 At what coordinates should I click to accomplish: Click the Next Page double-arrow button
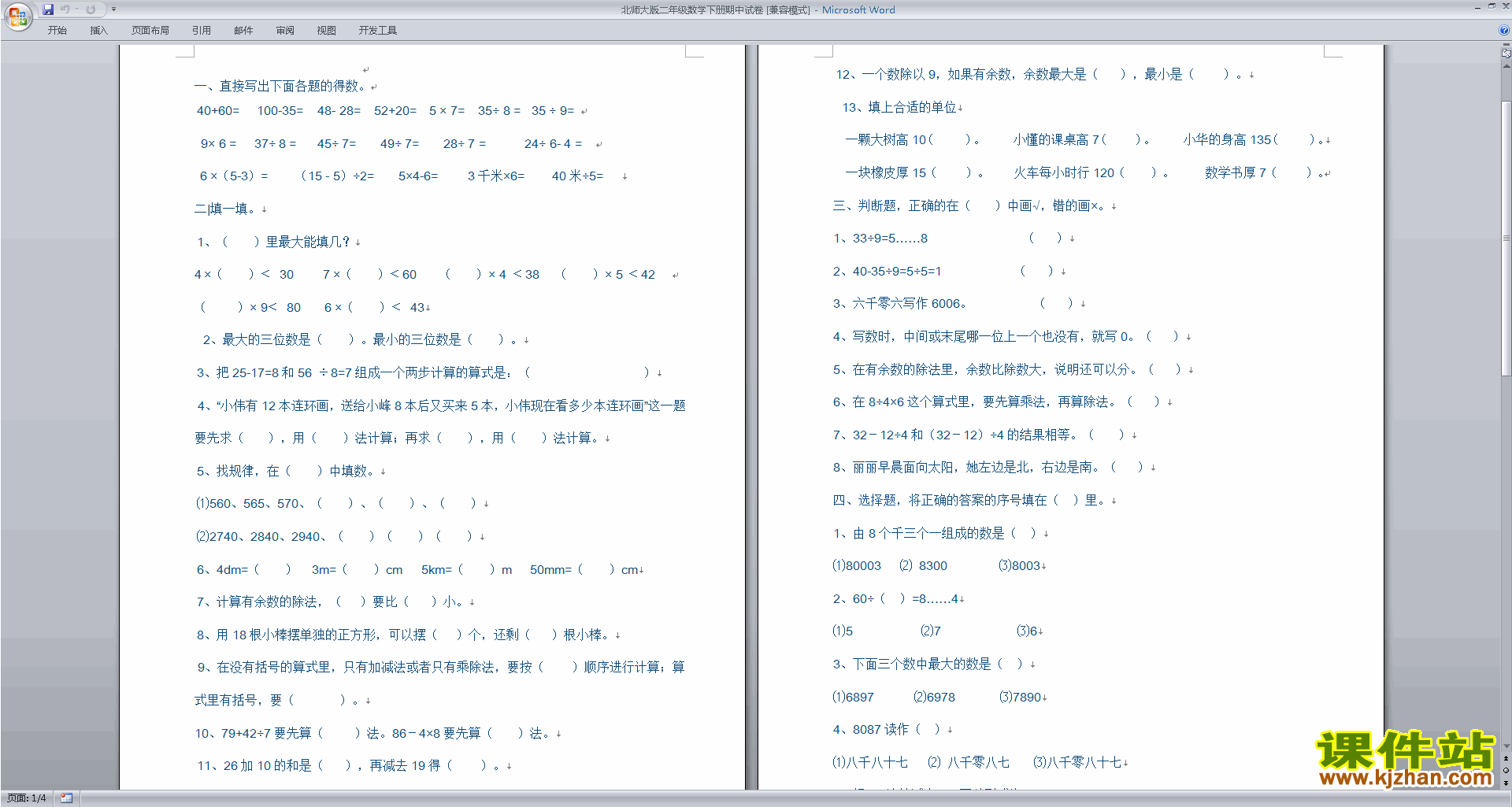coord(1506,783)
